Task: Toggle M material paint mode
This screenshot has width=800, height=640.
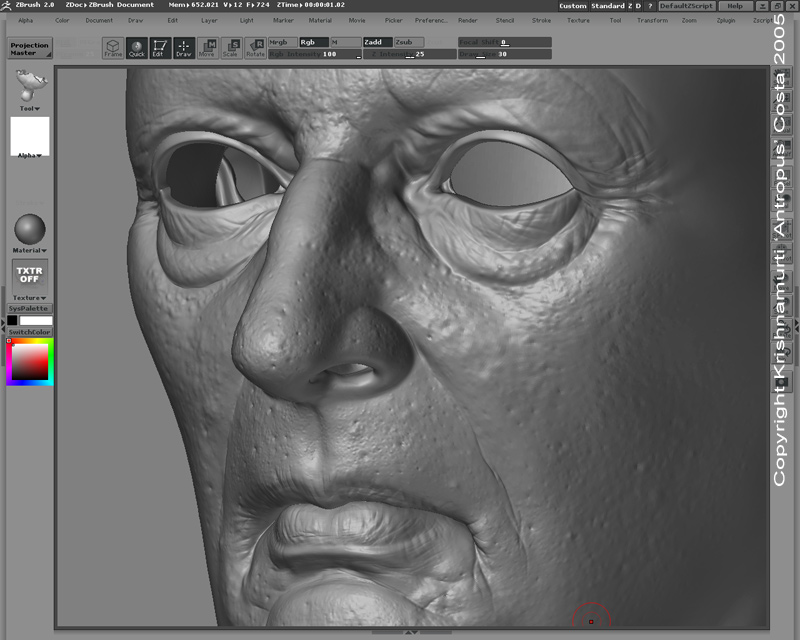Action: tap(345, 42)
